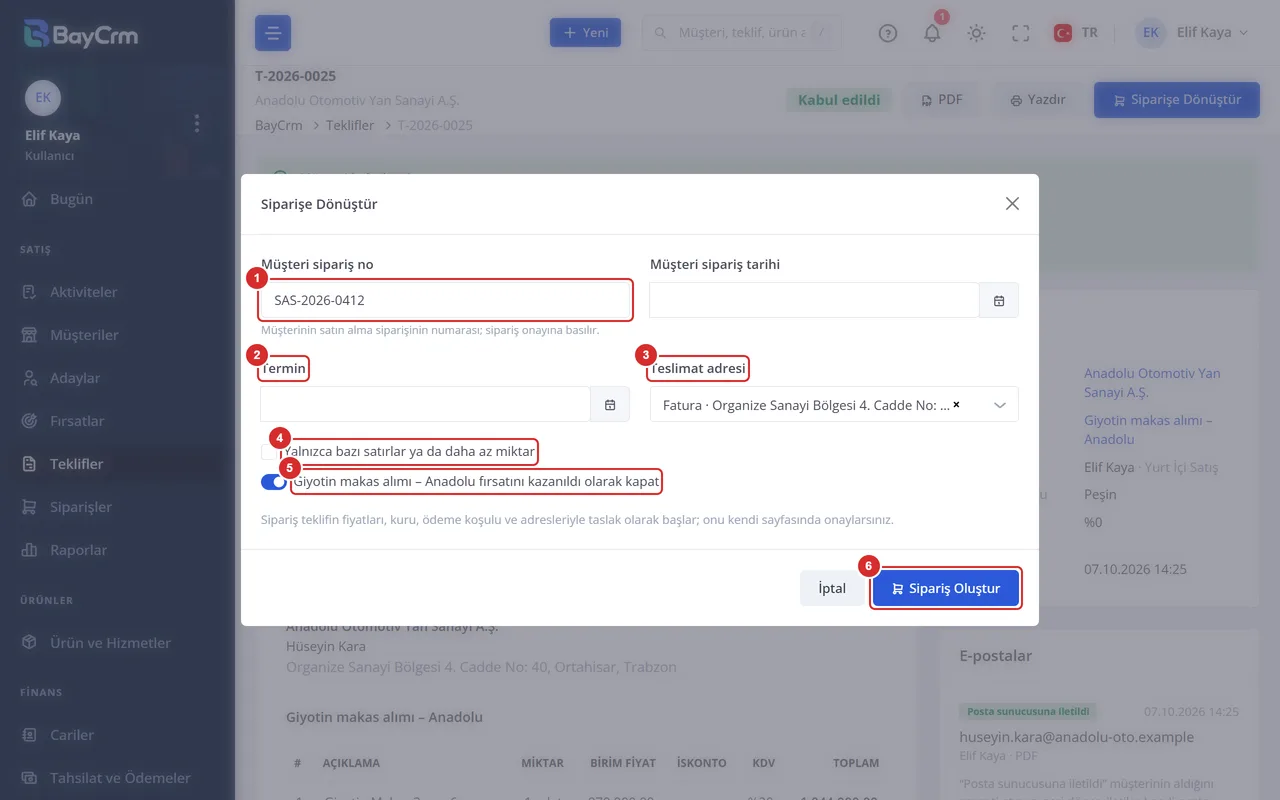The image size is (1280, 800).
Task: Expand the Teslimat adresi dropdown
Action: point(1000,405)
